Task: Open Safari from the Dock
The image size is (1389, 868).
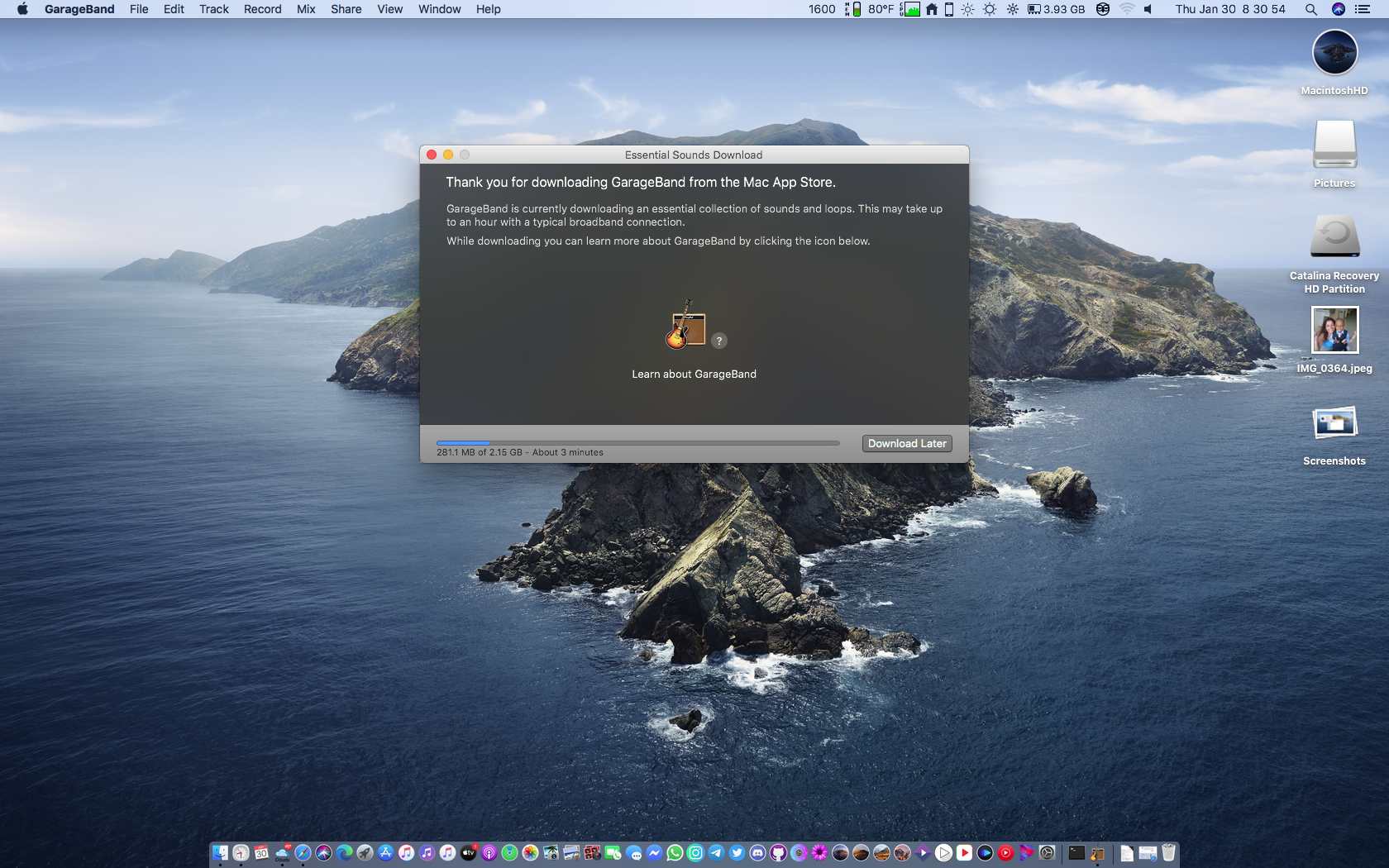Action: (x=303, y=852)
